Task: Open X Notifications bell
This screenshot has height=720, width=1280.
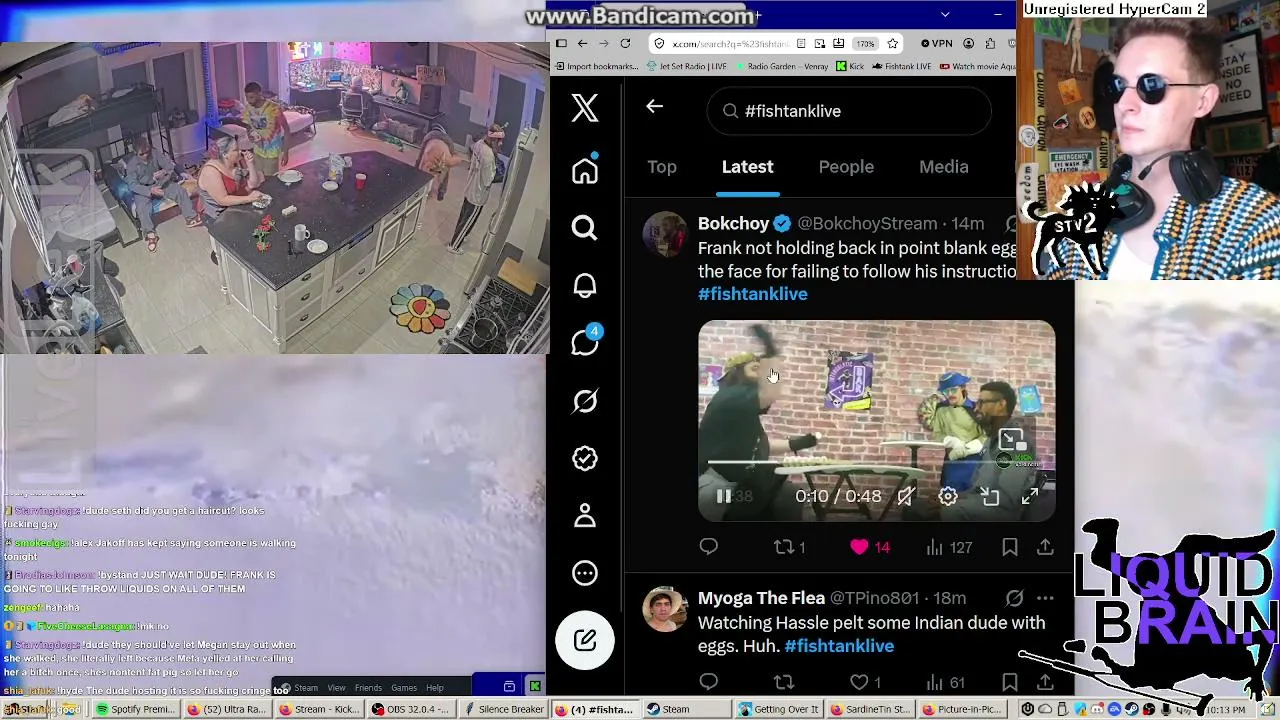Action: [x=585, y=286]
